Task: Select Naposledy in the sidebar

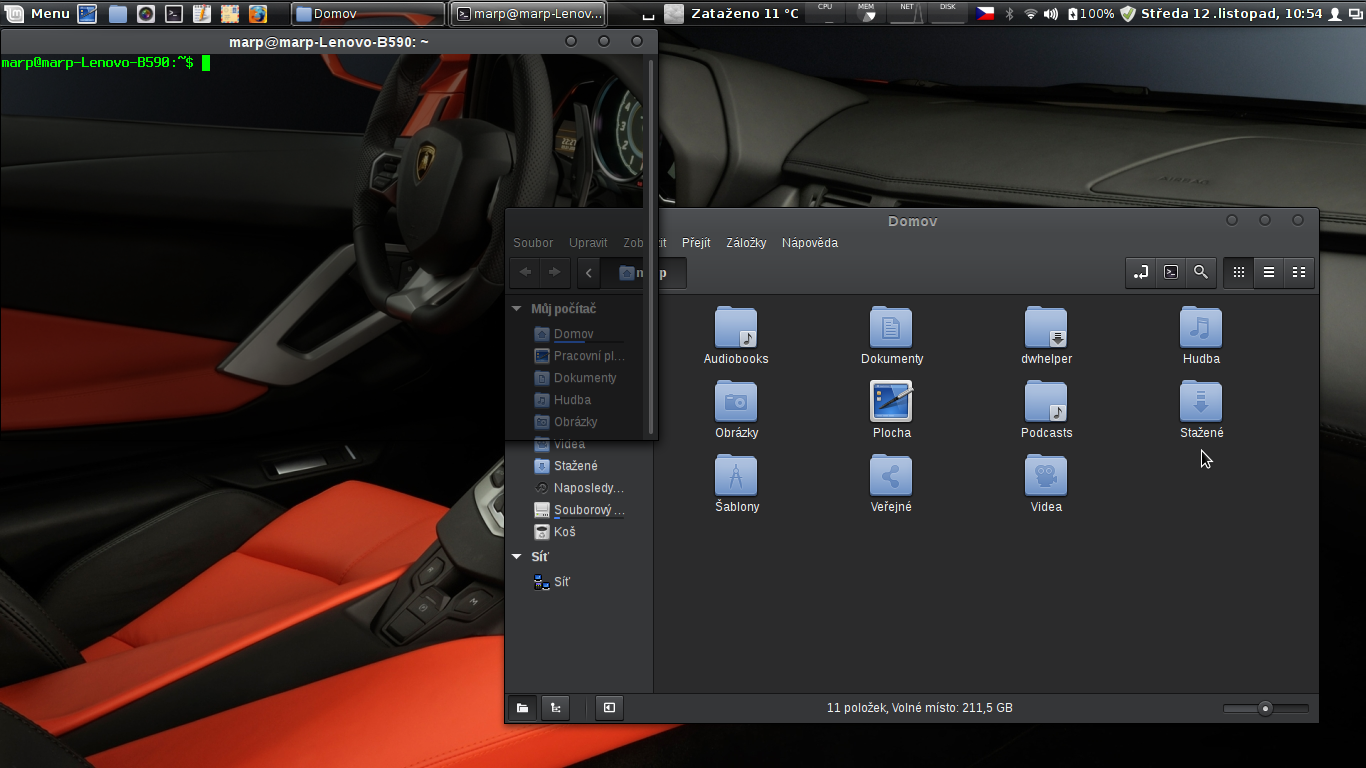Action: click(x=578, y=488)
